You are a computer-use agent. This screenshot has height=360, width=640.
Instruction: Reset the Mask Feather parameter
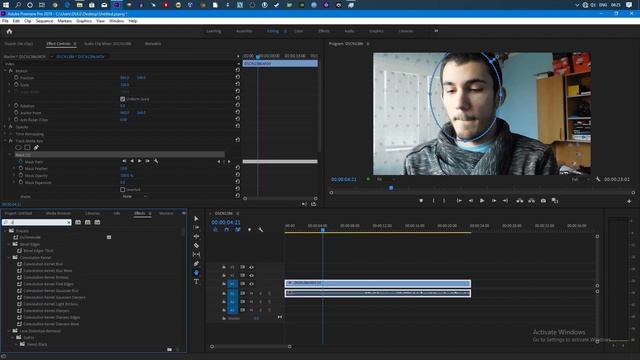[x=238, y=168]
